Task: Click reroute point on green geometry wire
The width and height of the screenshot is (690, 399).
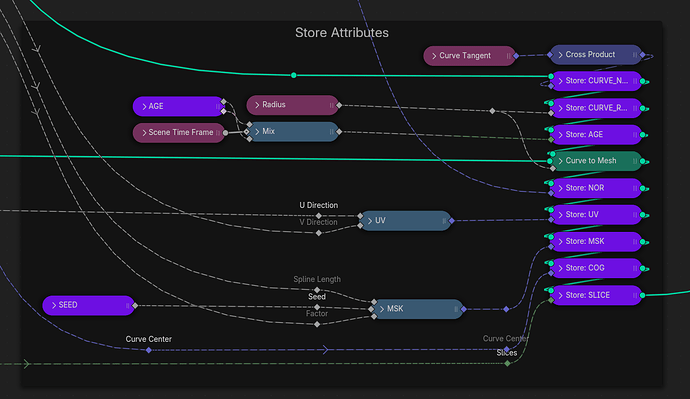Action: pyautogui.click(x=294, y=75)
